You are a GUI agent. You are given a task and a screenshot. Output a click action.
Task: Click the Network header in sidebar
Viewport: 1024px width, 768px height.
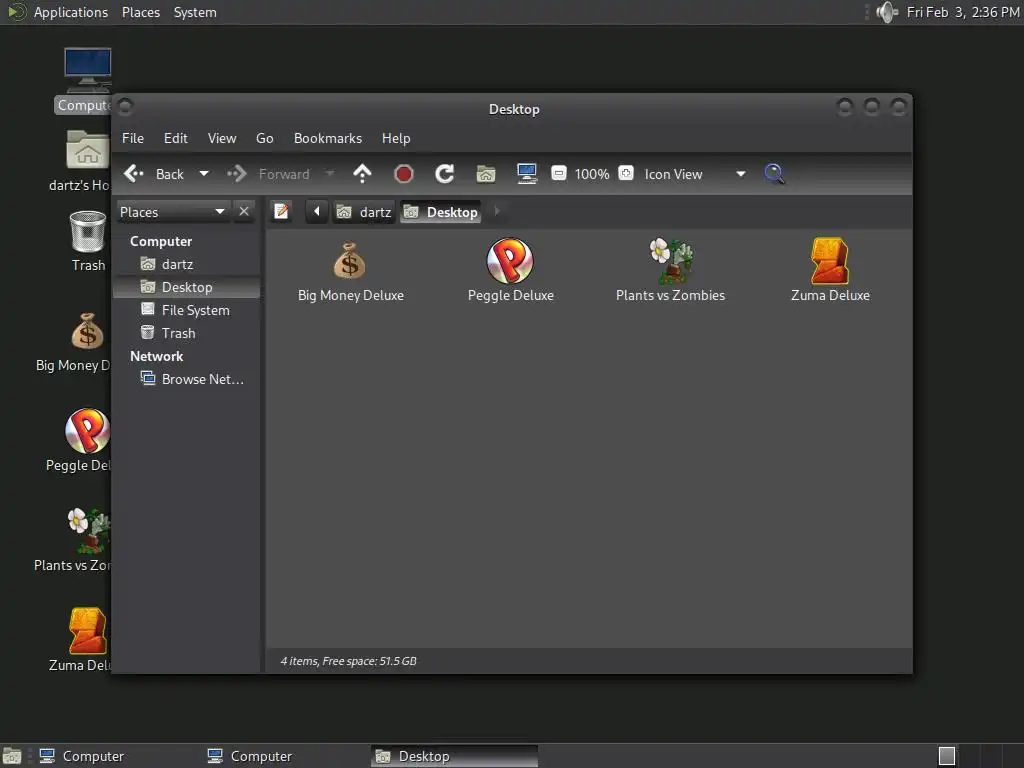point(157,357)
